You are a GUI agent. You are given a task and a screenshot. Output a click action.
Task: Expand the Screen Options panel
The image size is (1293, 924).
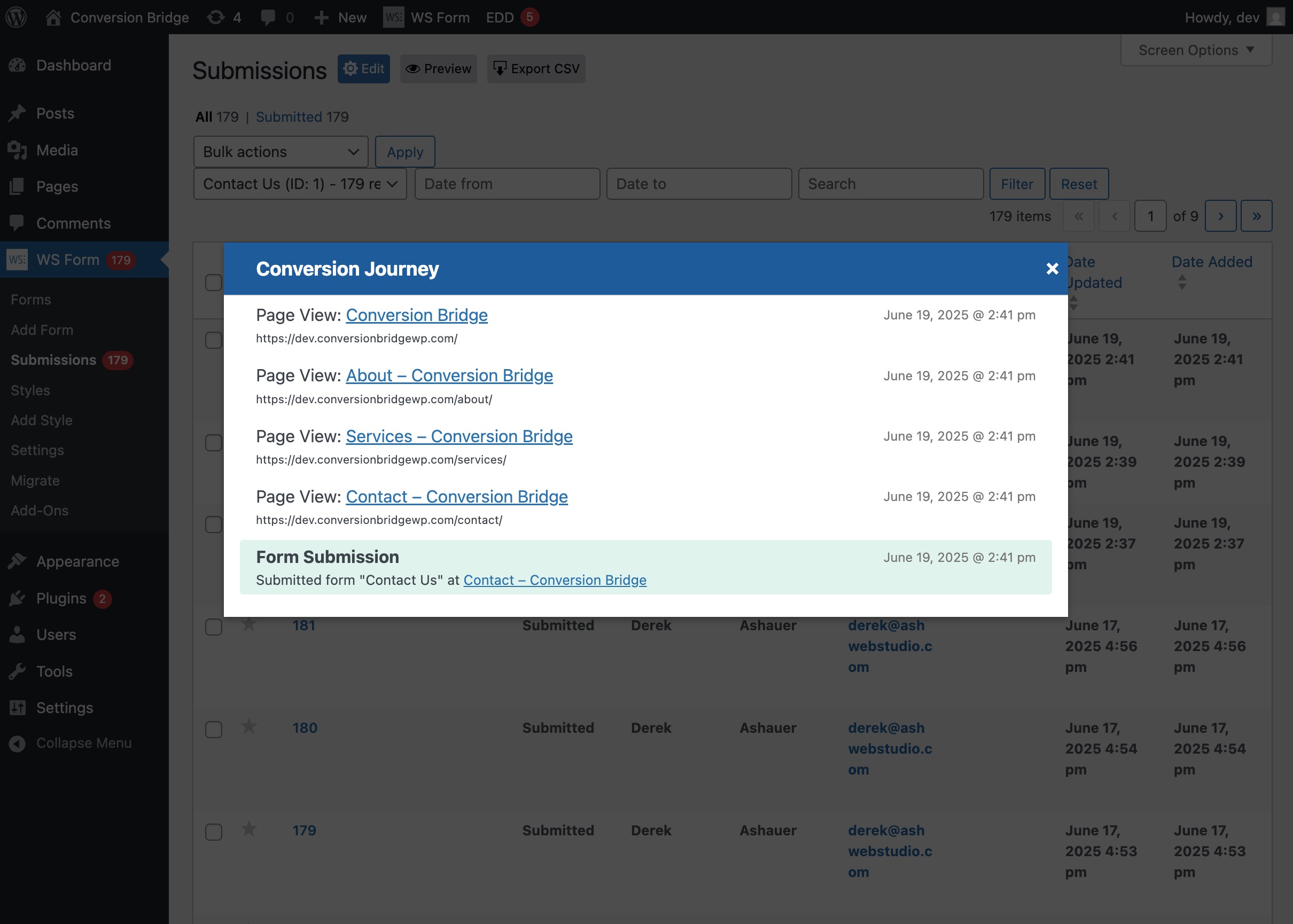(1196, 50)
